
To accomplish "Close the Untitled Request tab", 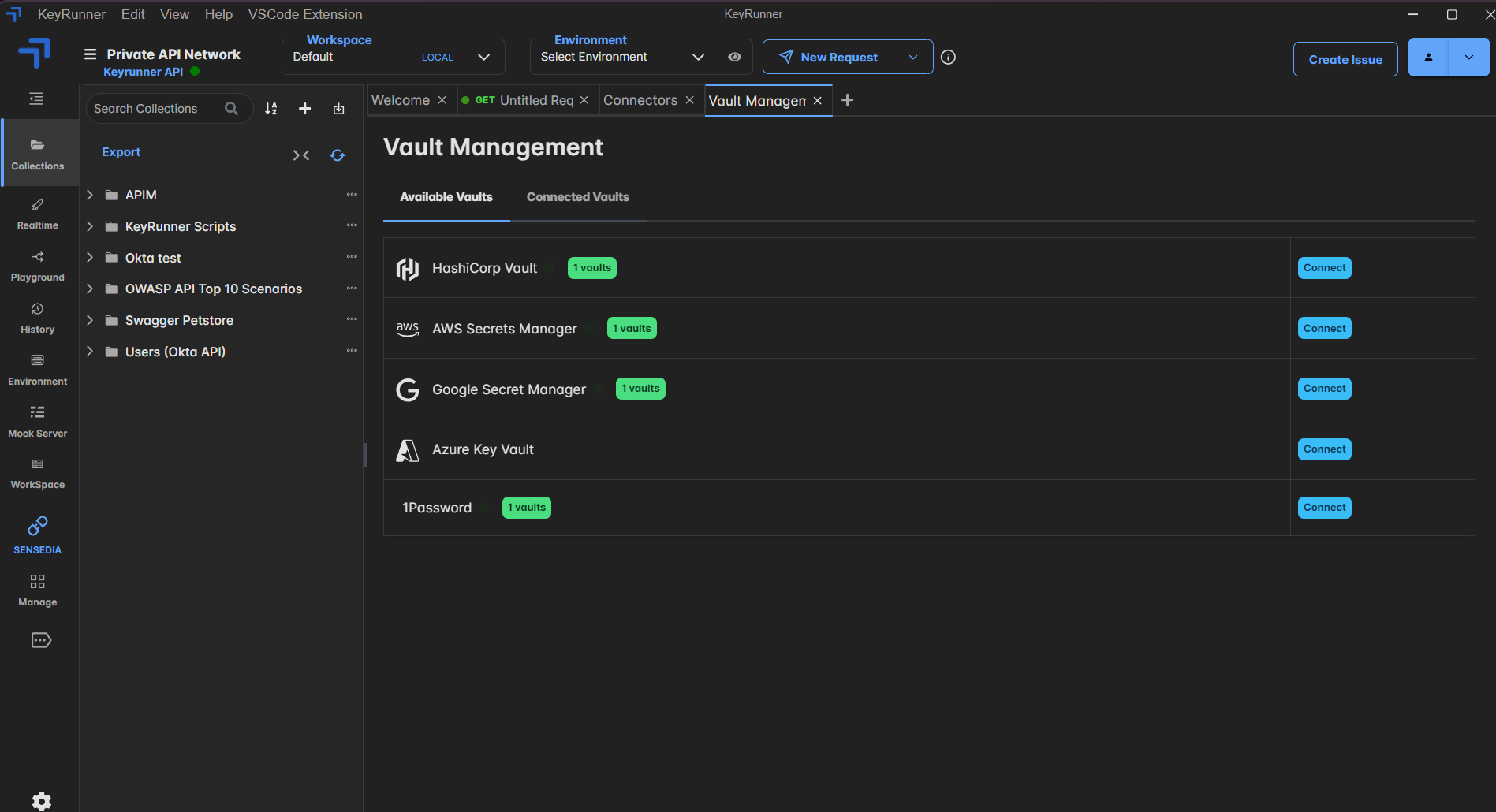I will (x=584, y=100).
